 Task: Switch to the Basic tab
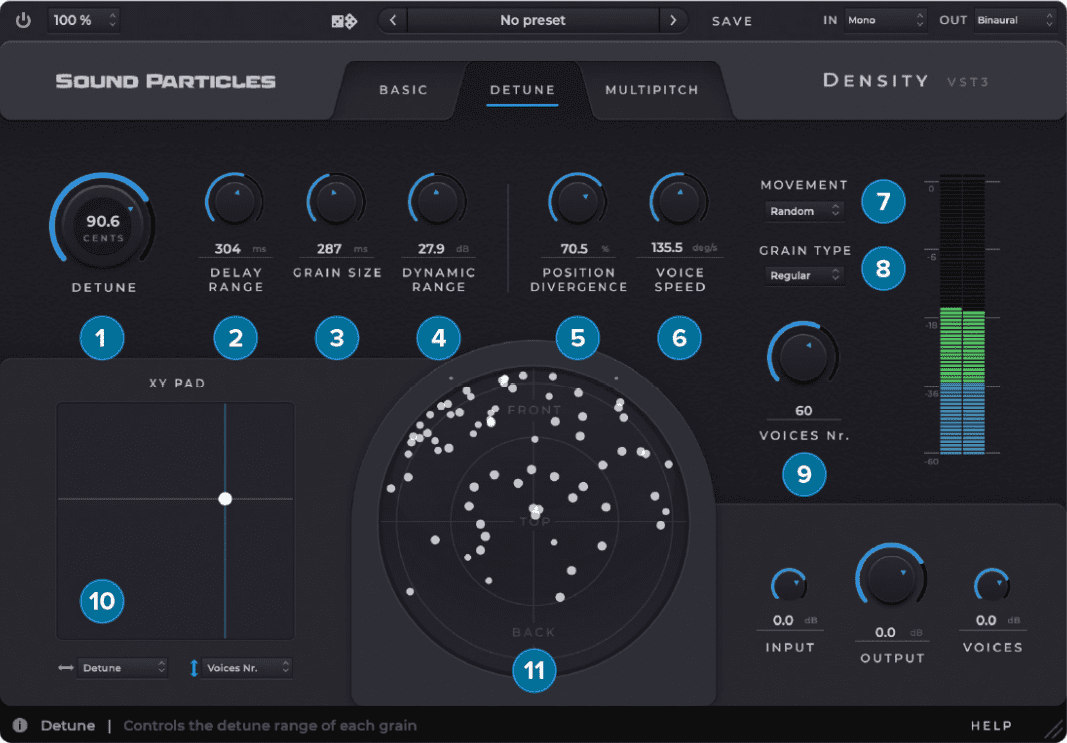point(404,90)
